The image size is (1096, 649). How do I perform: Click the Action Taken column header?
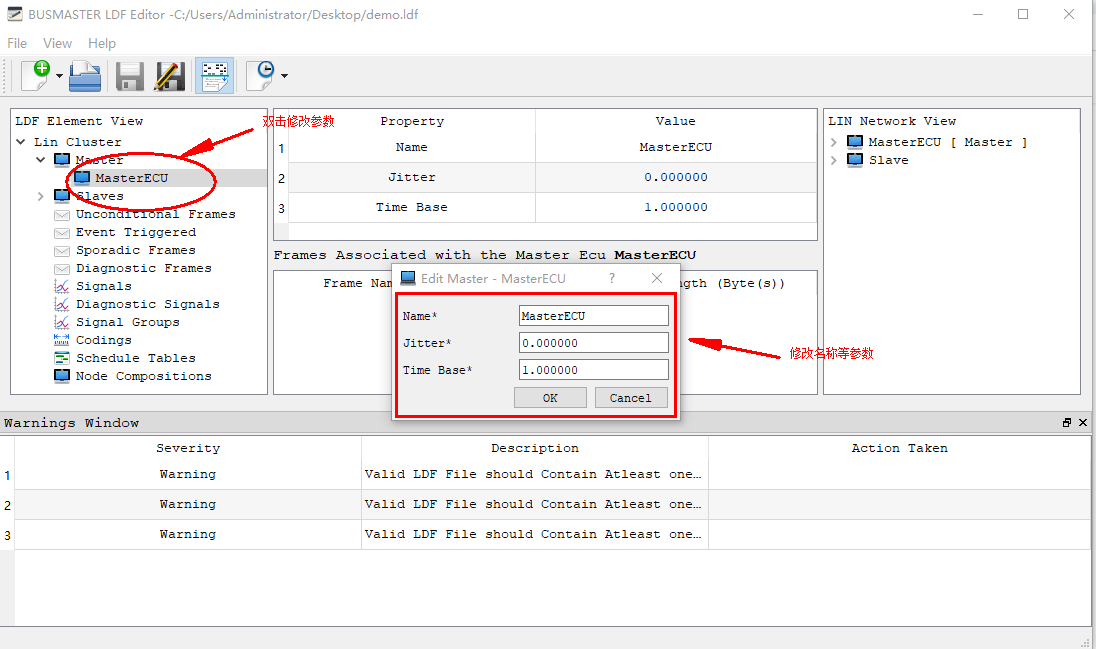900,448
